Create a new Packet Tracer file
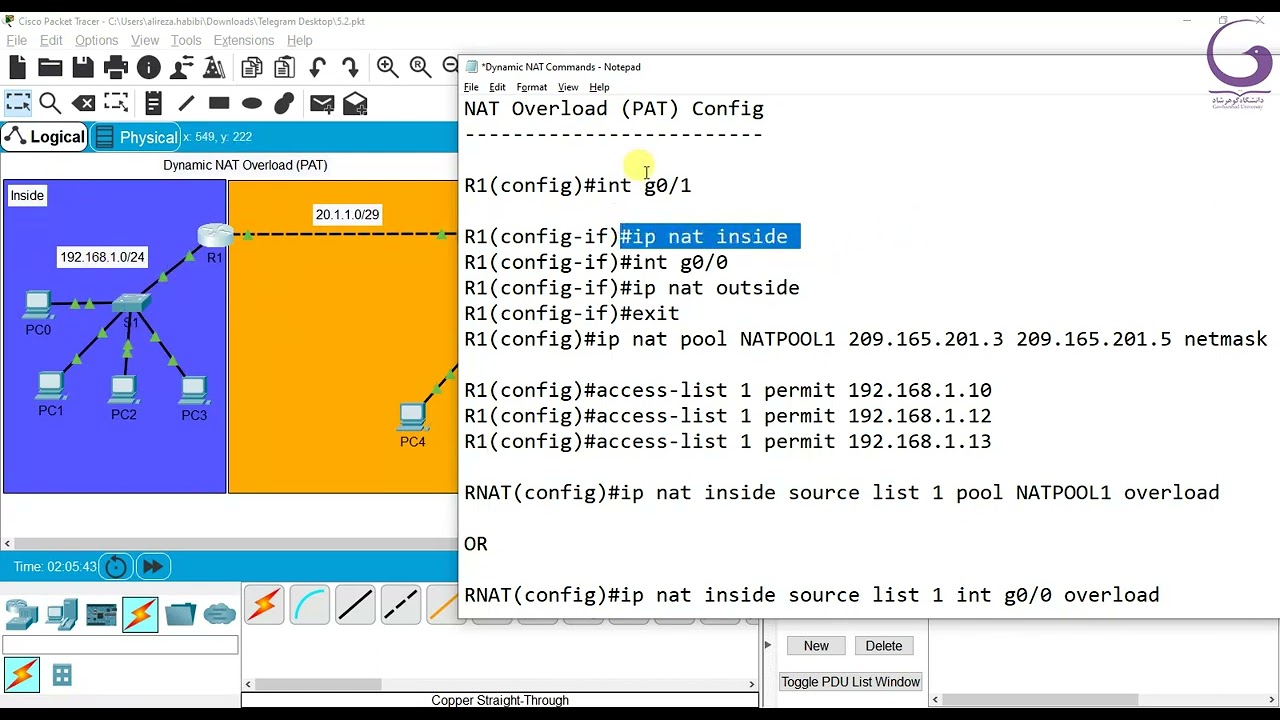This screenshot has height=720, width=1280. click(x=17, y=68)
